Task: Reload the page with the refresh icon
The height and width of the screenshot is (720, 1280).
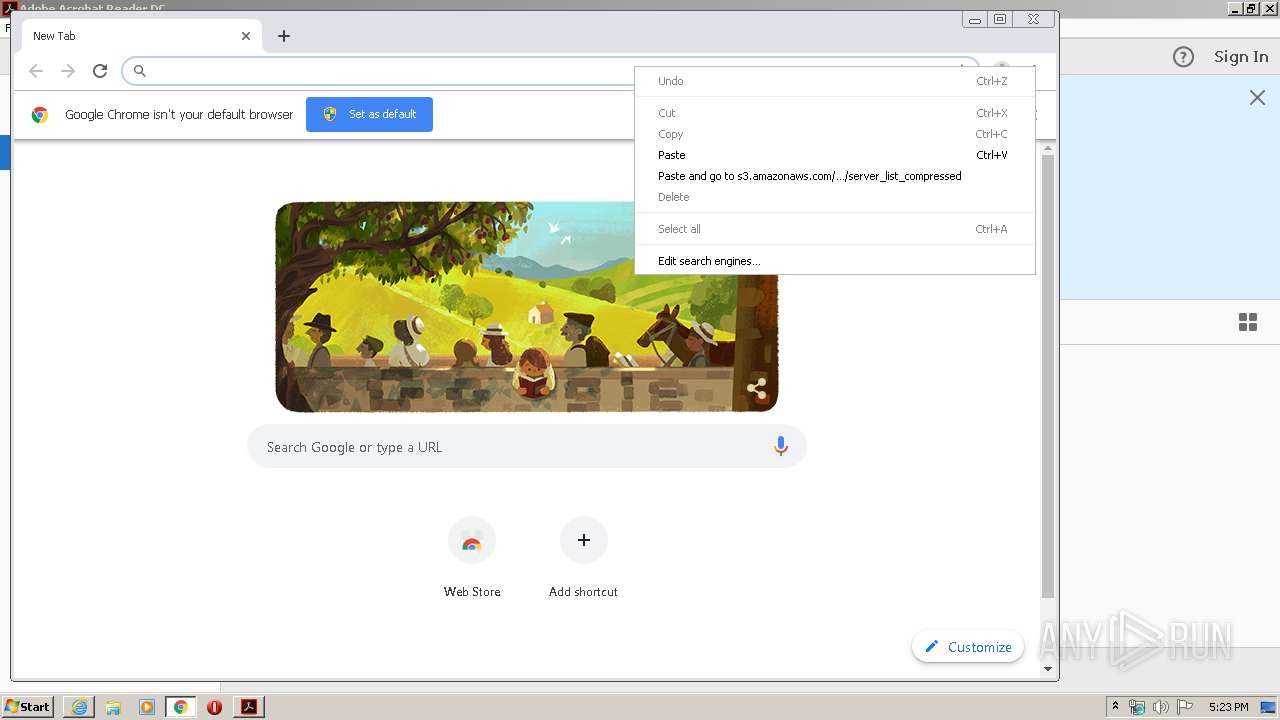Action: [100, 71]
